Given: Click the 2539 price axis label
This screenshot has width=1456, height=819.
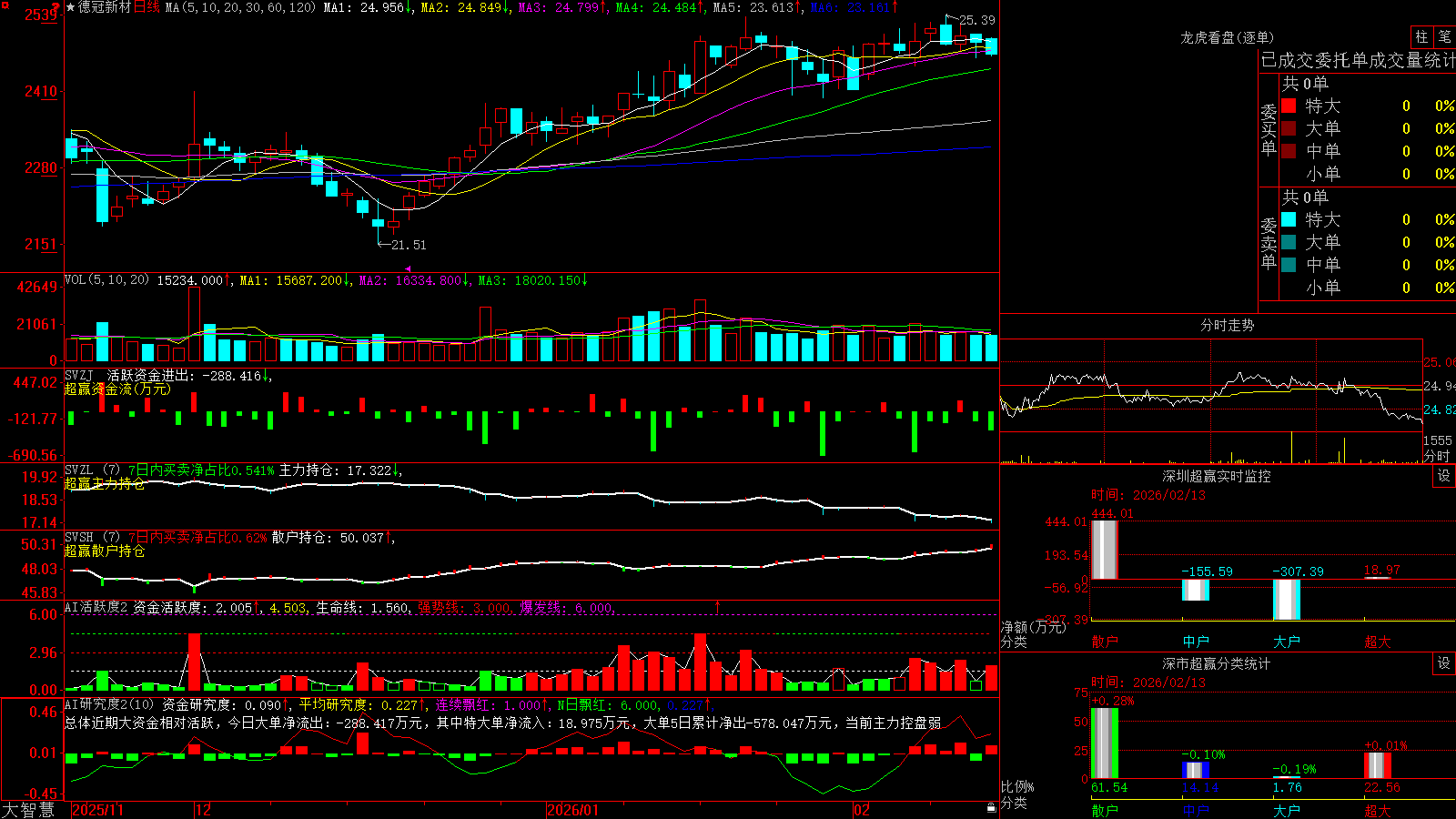Looking at the screenshot, I should [41, 15].
